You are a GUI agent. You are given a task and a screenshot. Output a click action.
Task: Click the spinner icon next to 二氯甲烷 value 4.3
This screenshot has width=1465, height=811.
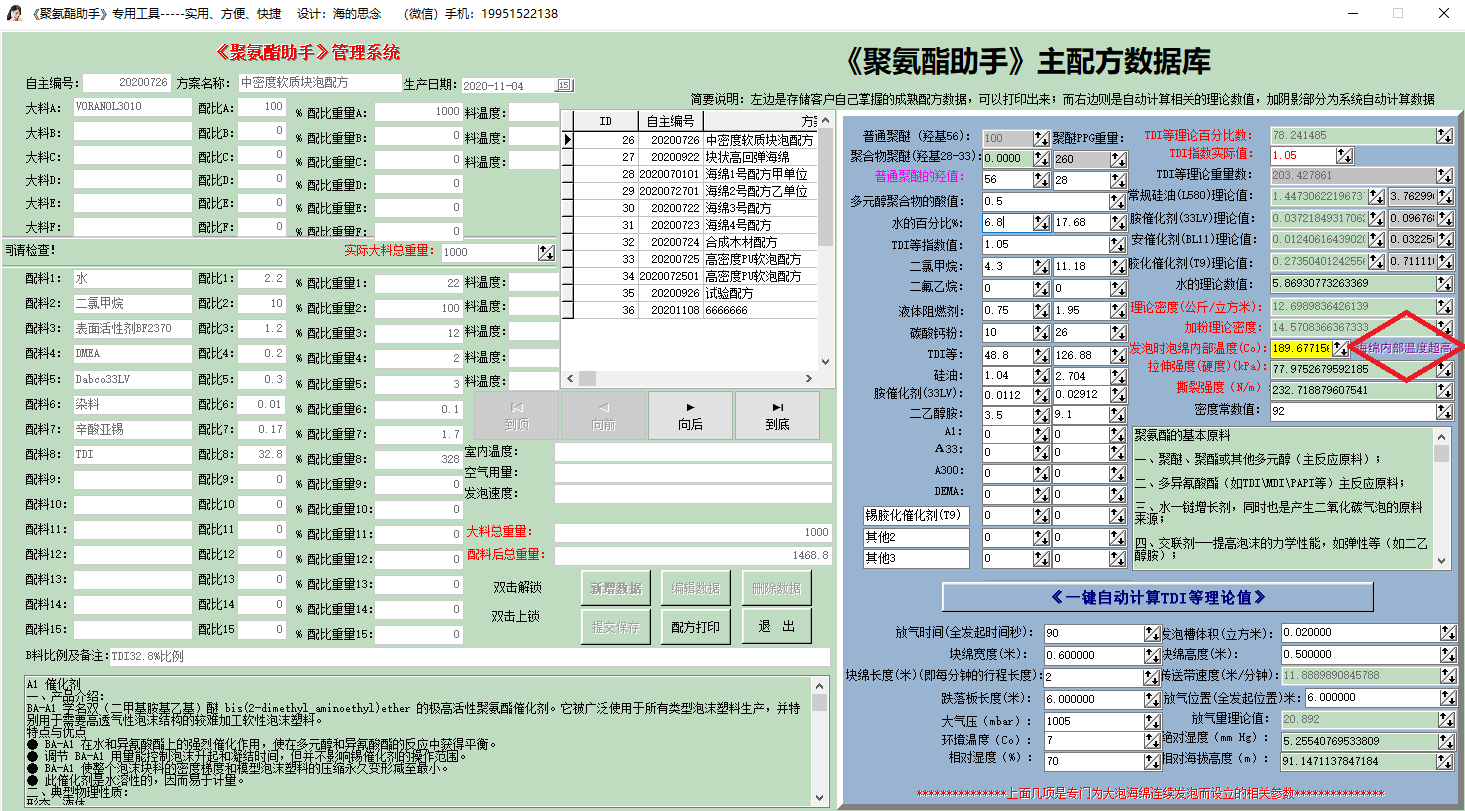(1041, 267)
